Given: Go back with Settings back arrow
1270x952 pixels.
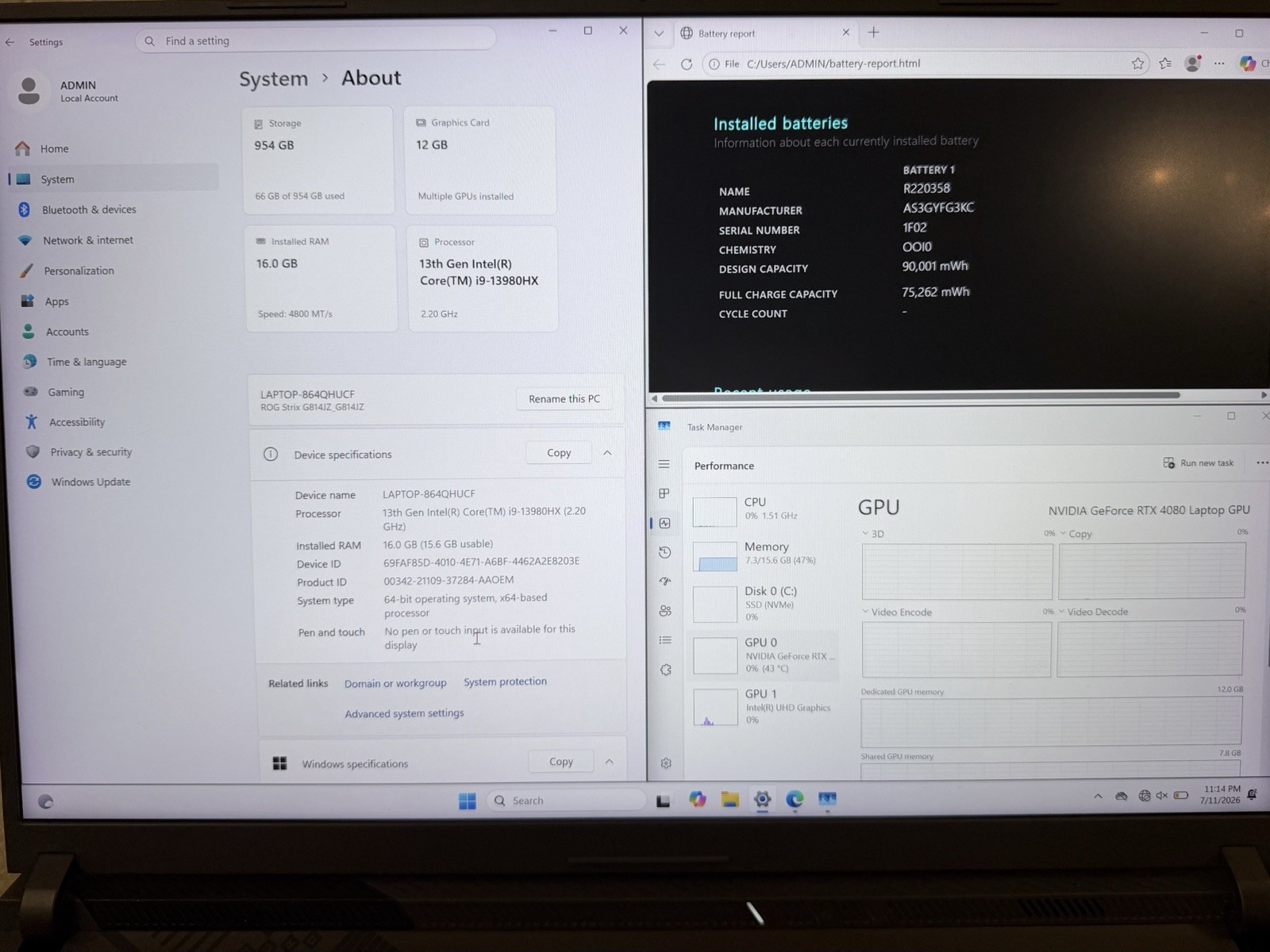Looking at the screenshot, I should click(x=10, y=42).
